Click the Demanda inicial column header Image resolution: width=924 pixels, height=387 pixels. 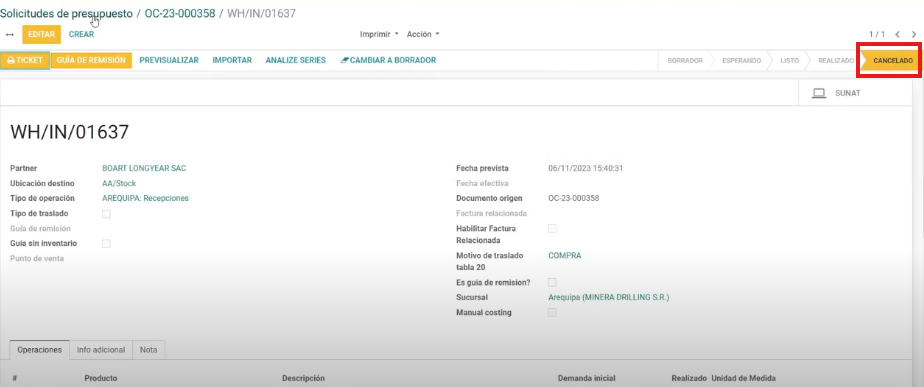point(586,378)
